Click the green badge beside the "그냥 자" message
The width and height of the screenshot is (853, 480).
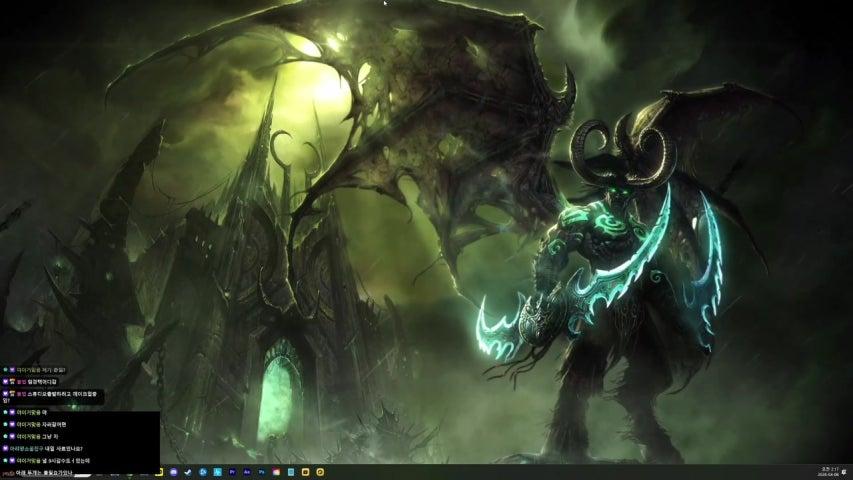pyautogui.click(x=5, y=436)
